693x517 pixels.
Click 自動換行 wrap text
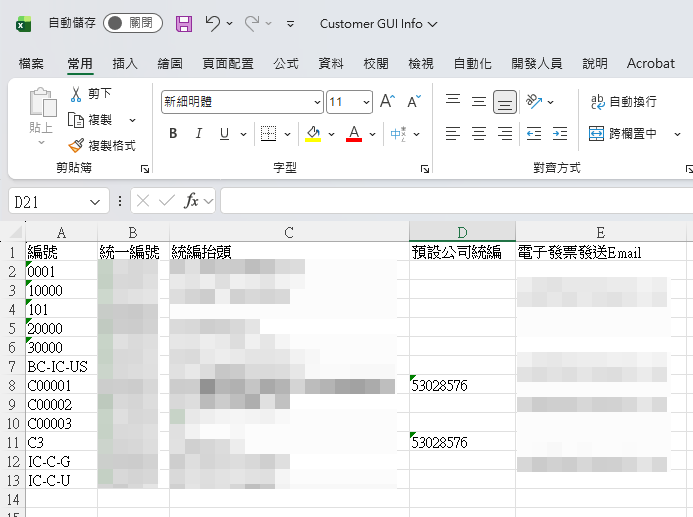click(624, 102)
